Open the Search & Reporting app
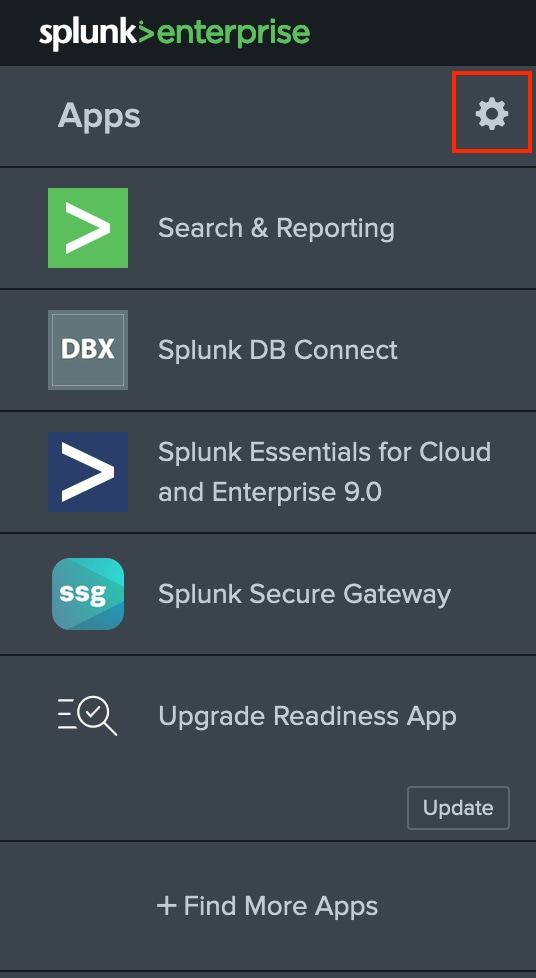536x978 pixels. point(268,228)
